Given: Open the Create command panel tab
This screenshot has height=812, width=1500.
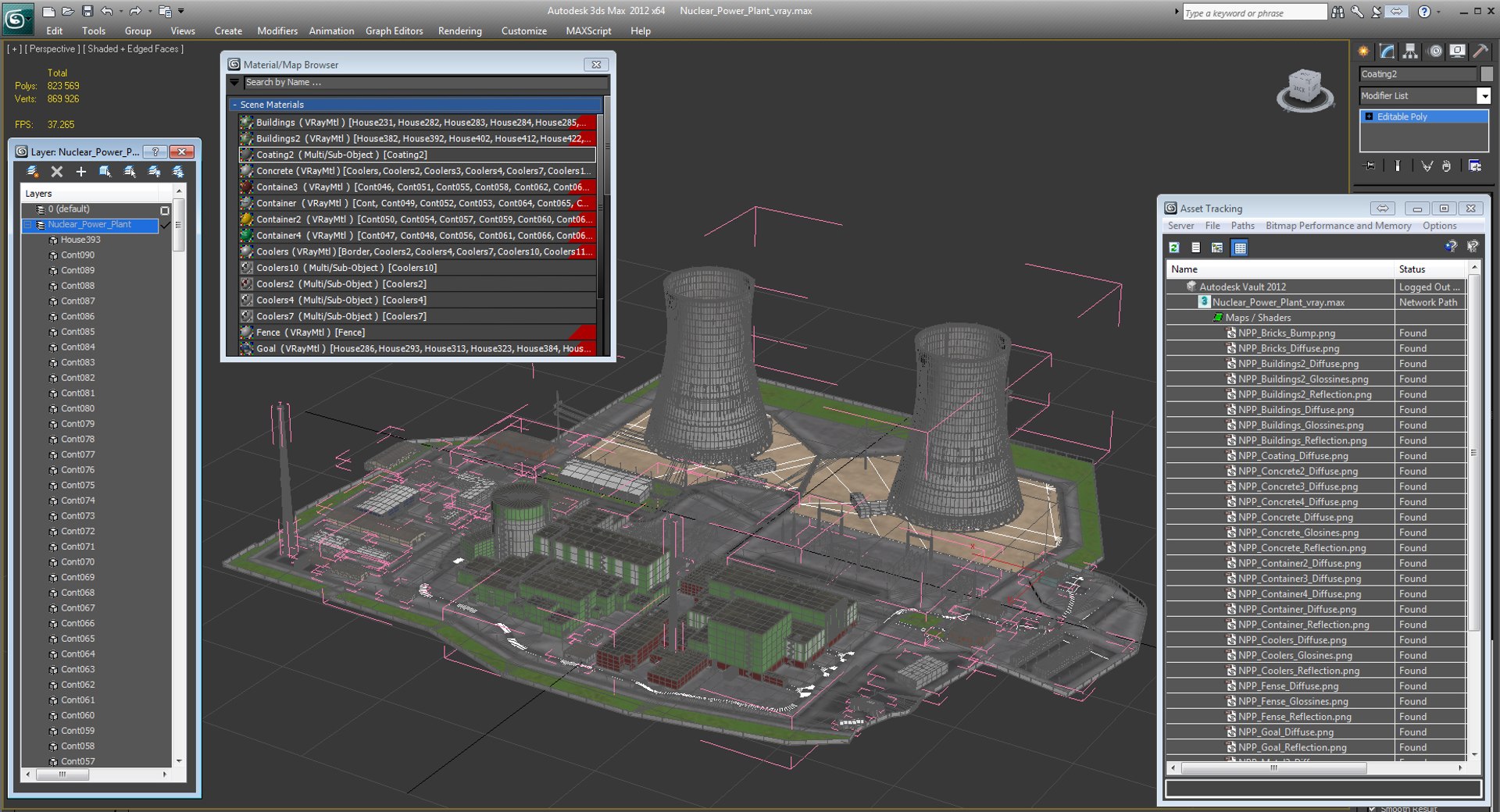Looking at the screenshot, I should (x=1363, y=52).
